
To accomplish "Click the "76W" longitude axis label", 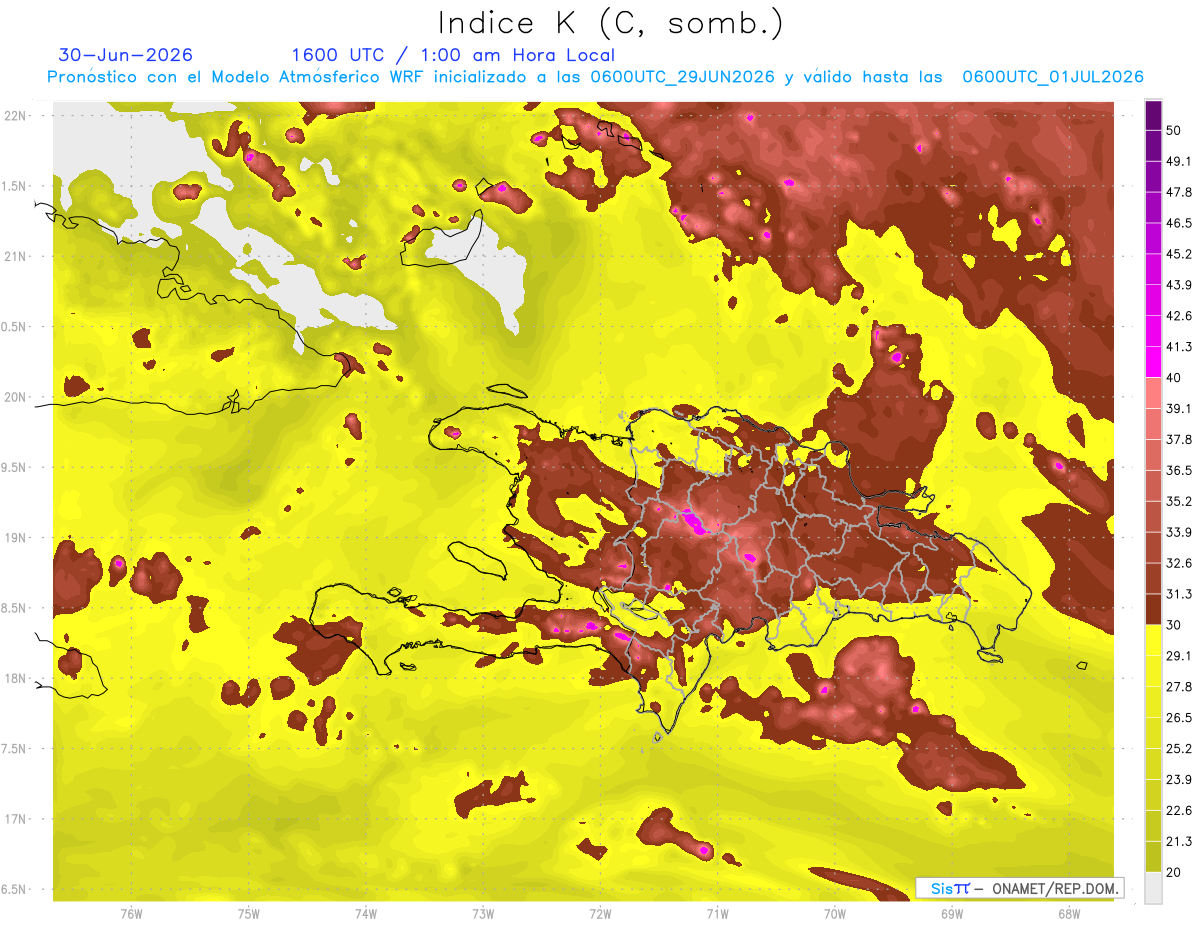I will 131,914.
